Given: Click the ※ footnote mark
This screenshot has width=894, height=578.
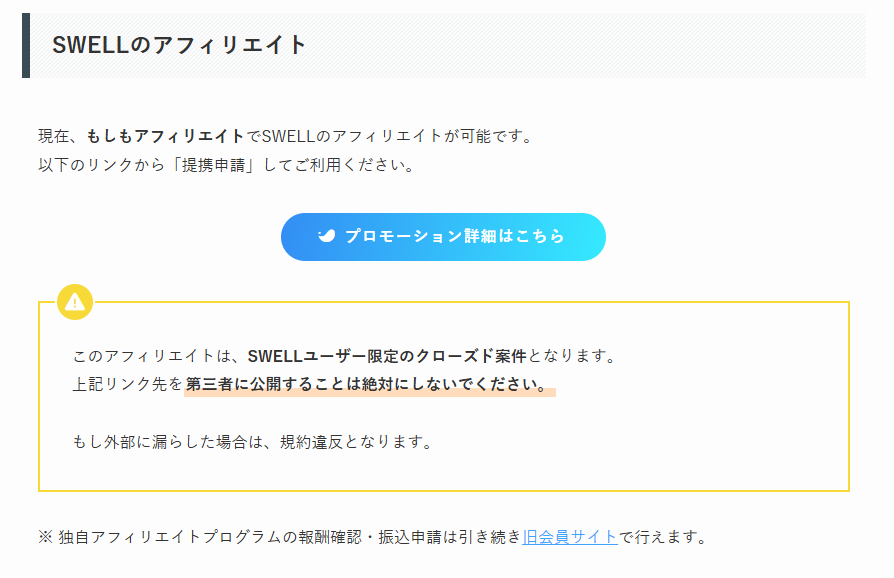Looking at the screenshot, I should (45, 537).
